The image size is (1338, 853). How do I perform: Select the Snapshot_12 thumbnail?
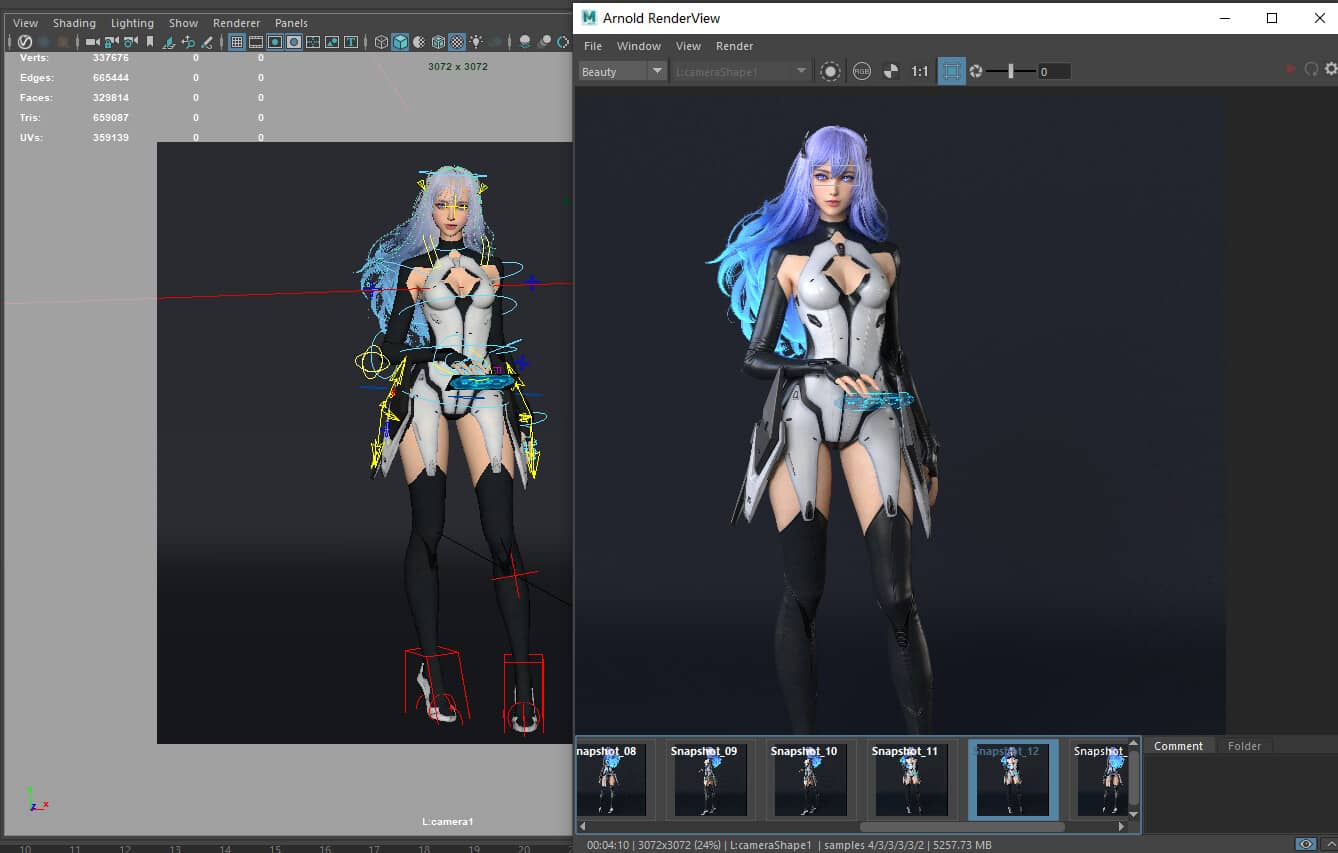[x=1013, y=779]
